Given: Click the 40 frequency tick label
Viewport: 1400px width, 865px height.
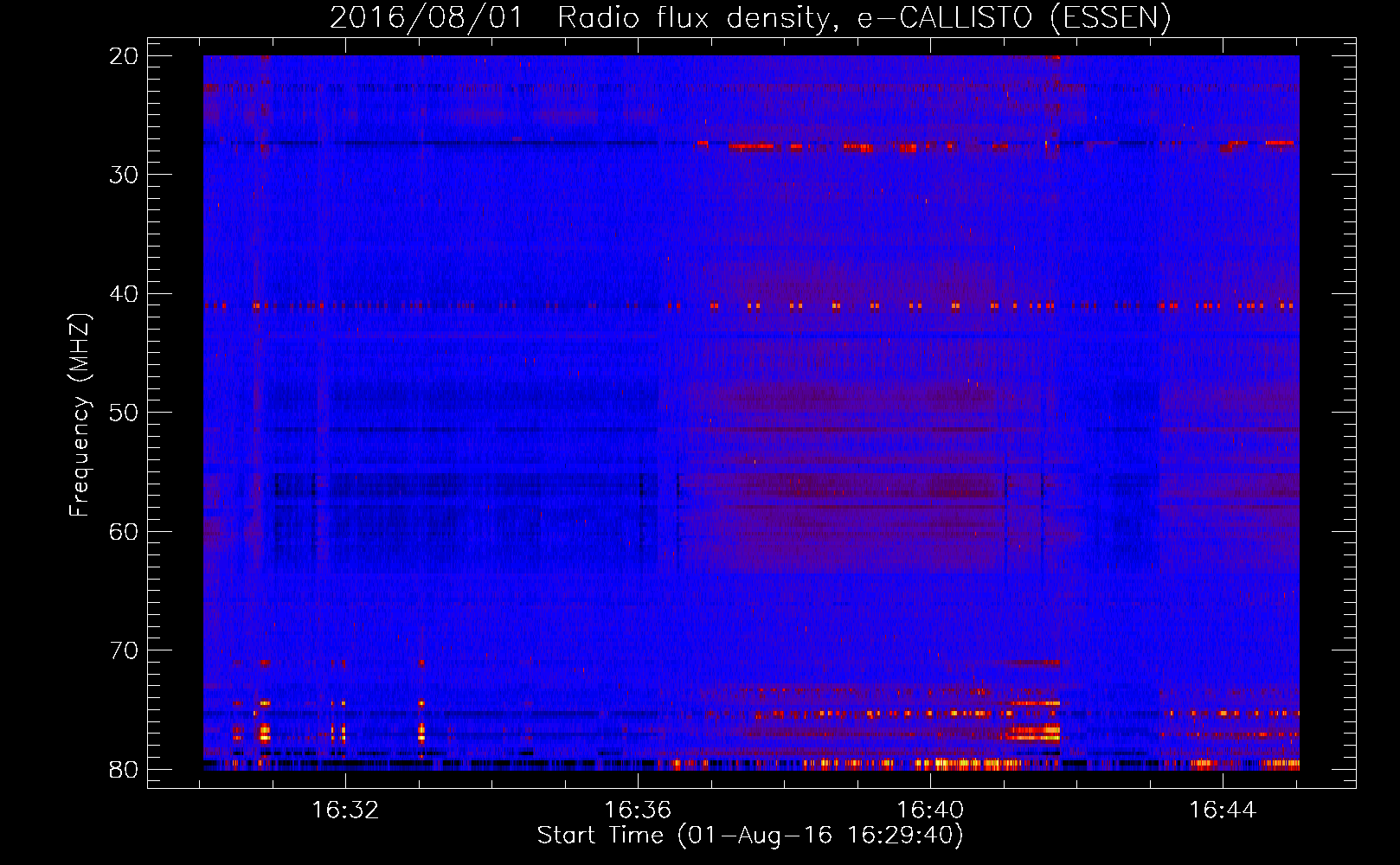Looking at the screenshot, I should coord(124,294).
